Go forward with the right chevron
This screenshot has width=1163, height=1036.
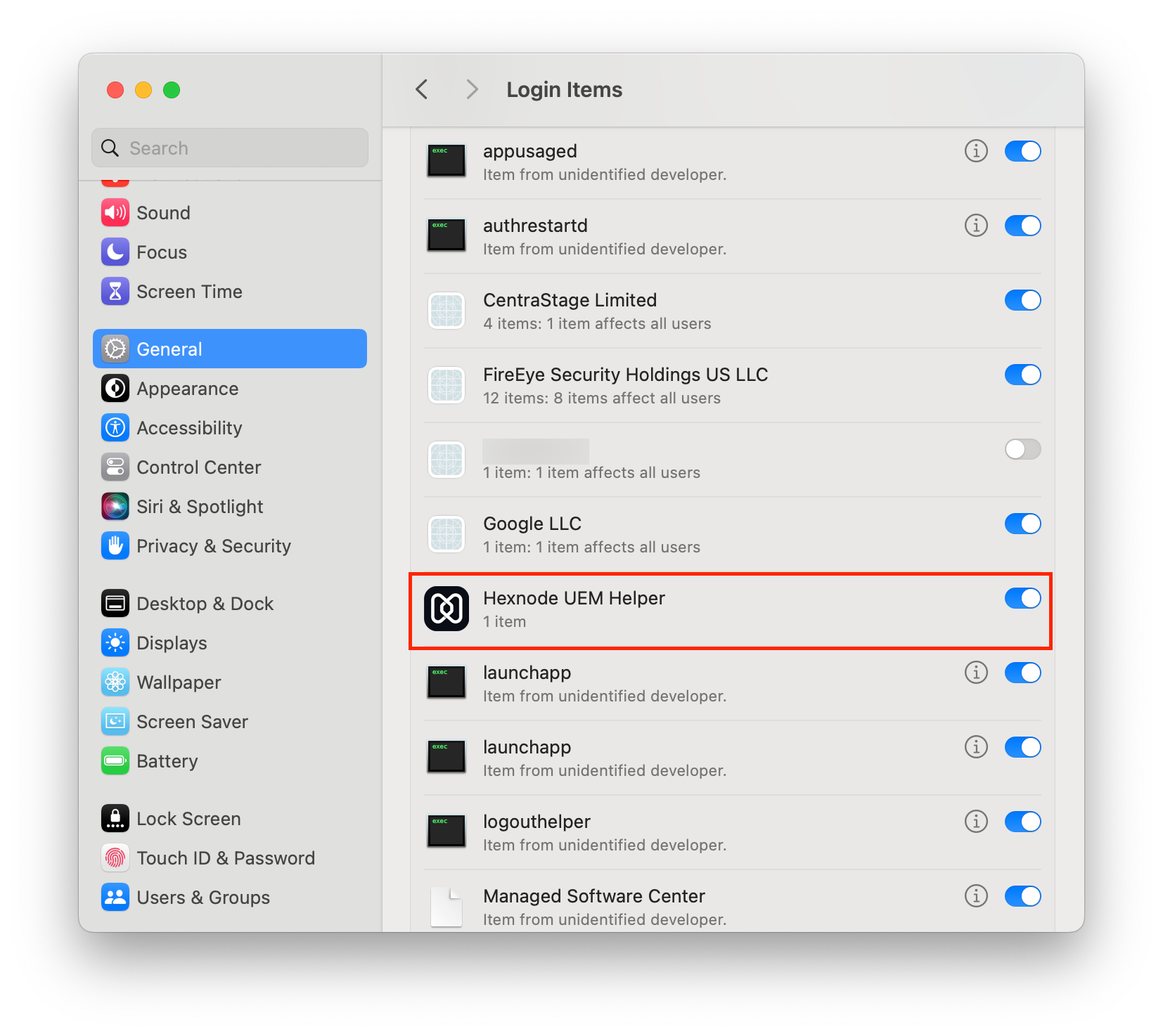click(472, 89)
